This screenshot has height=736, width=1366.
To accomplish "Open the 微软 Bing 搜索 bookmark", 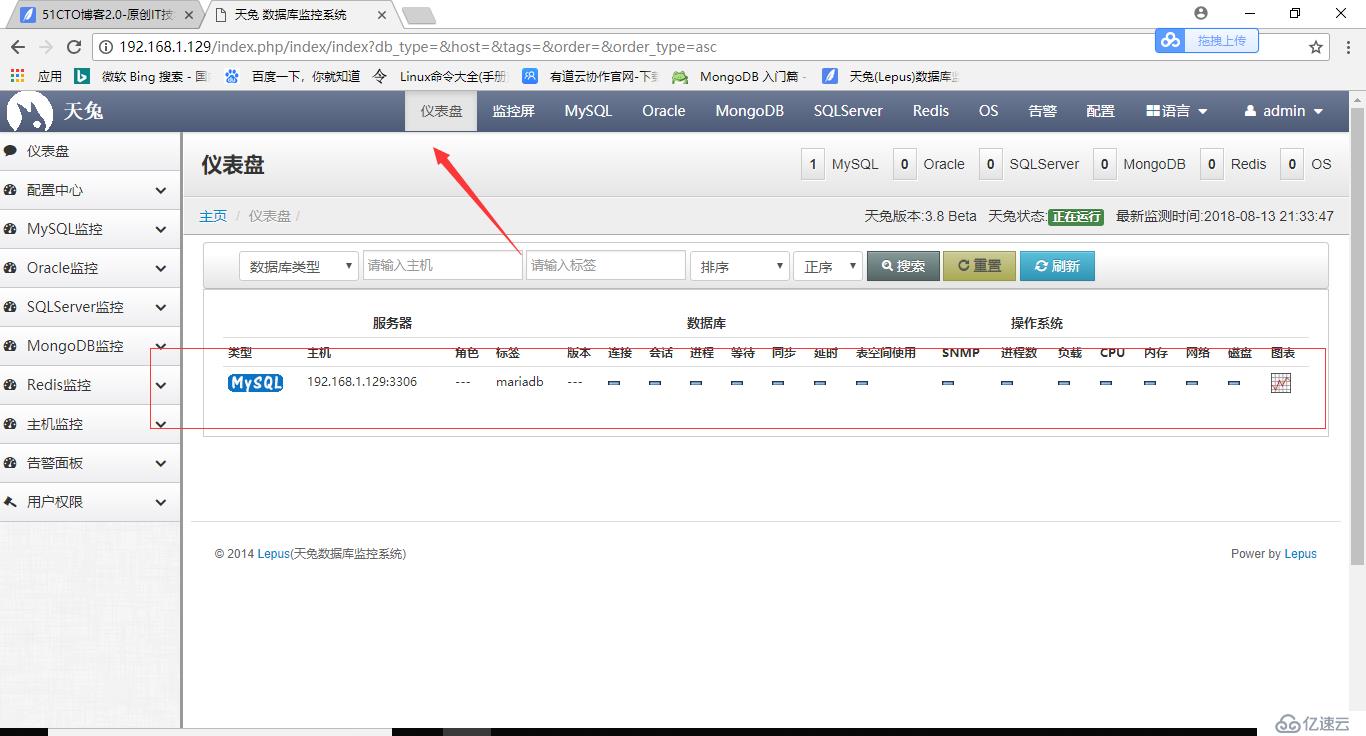I will [x=142, y=76].
